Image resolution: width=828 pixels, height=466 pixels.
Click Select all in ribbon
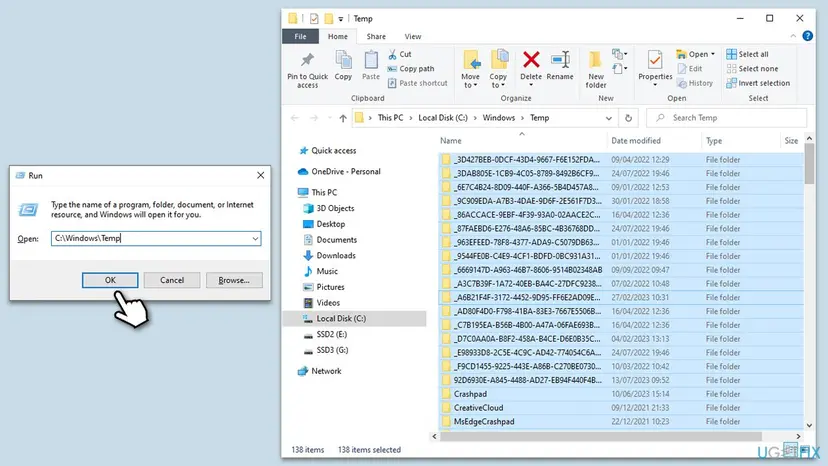coord(747,54)
